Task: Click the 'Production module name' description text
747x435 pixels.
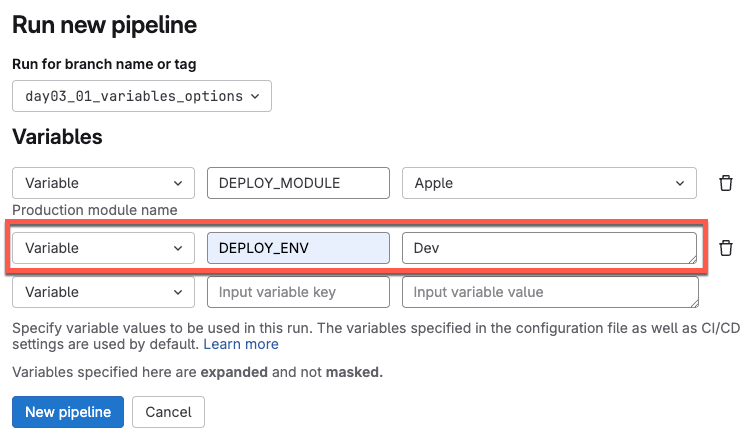Action: tap(95, 210)
